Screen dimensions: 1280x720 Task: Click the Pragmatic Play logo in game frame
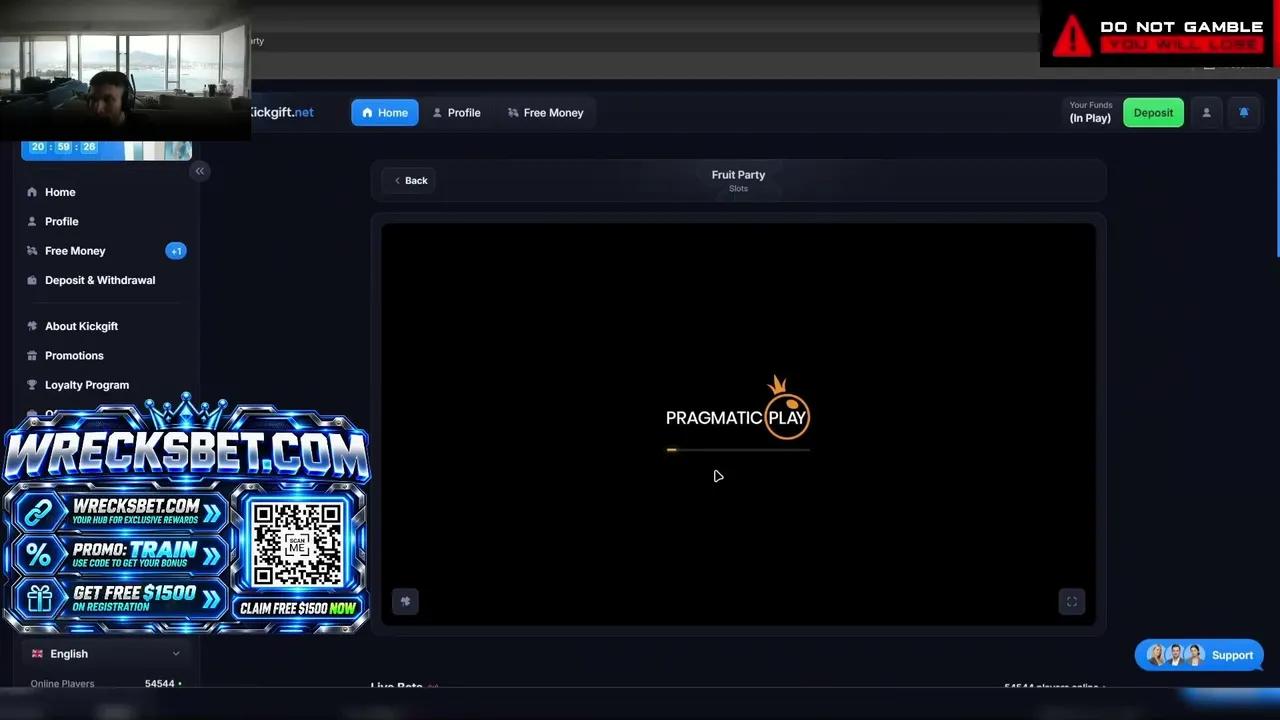[x=738, y=408]
